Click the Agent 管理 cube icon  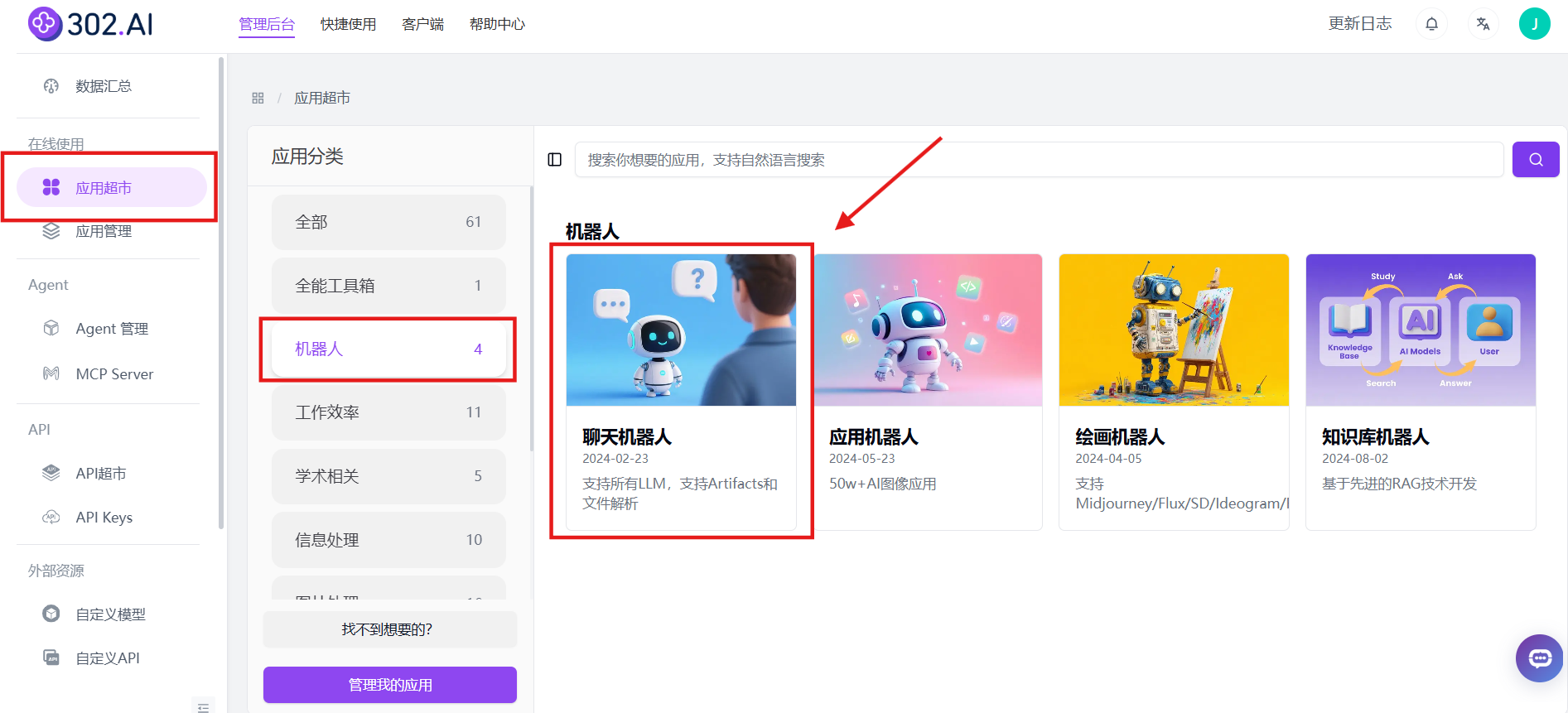(x=51, y=328)
